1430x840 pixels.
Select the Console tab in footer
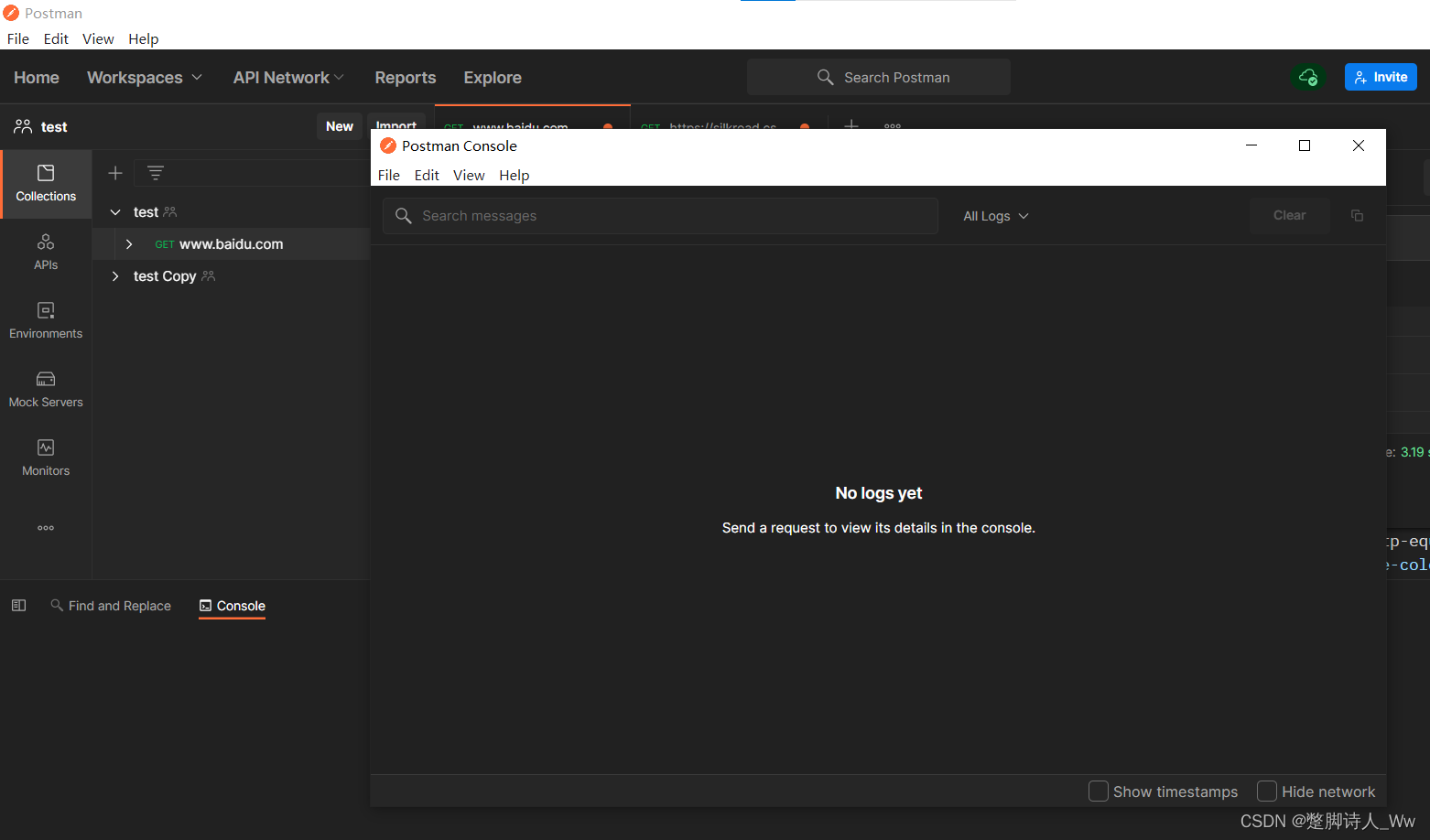[x=233, y=606]
